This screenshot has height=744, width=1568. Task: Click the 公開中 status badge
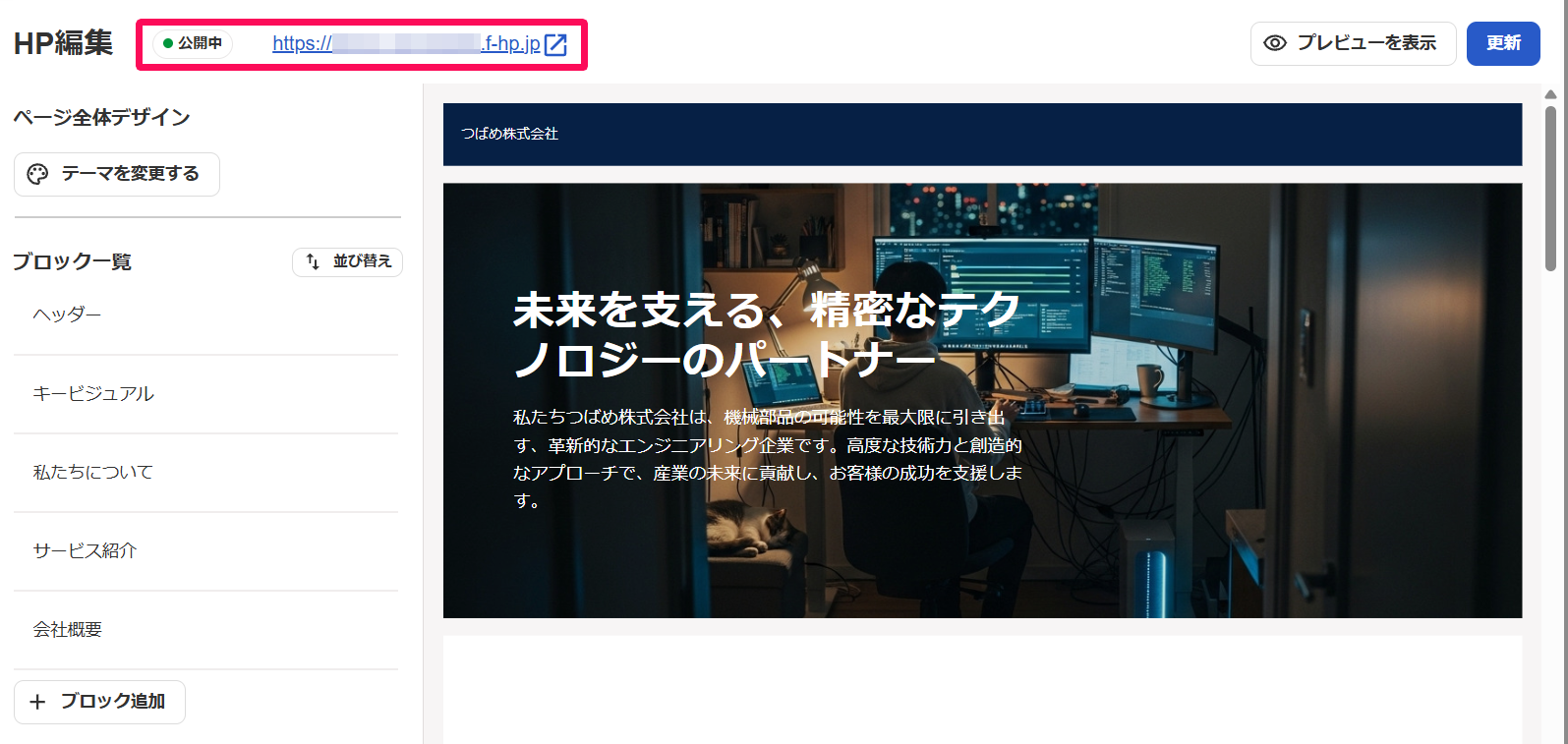pos(193,43)
